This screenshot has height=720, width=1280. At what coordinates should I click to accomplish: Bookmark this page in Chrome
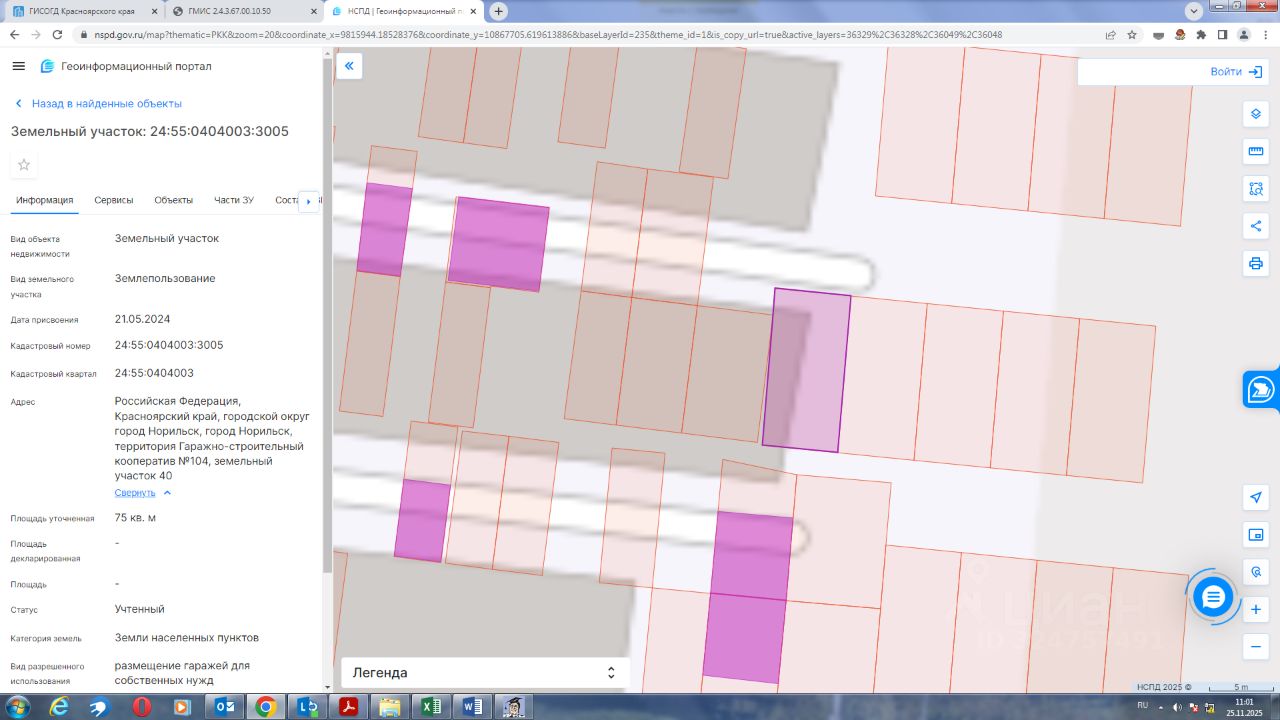(1132, 34)
